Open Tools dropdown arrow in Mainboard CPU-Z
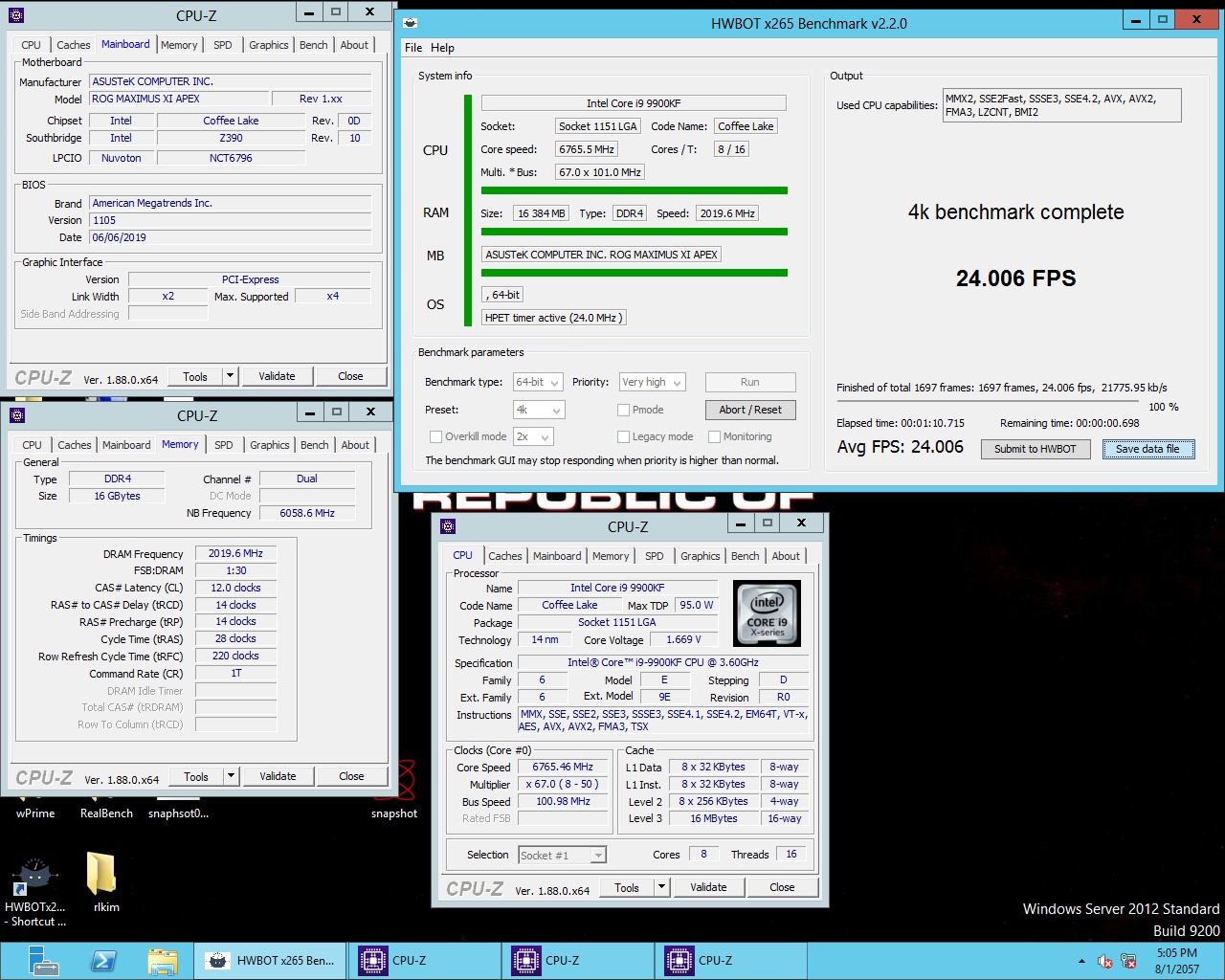Image resolution: width=1225 pixels, height=980 pixels. [230, 376]
